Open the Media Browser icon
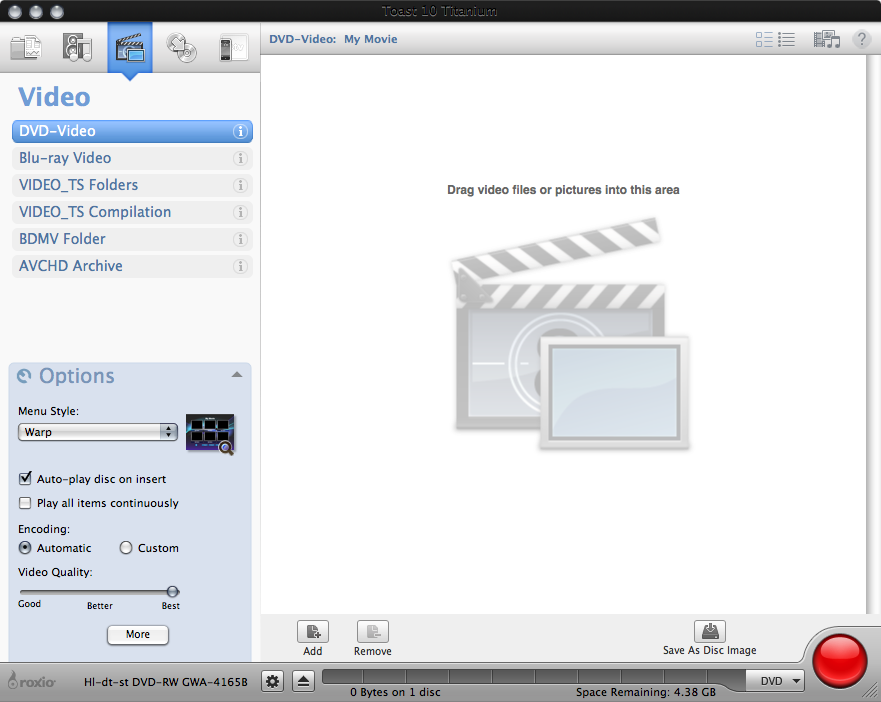Screen dimensions: 881x702 [x=826, y=39]
